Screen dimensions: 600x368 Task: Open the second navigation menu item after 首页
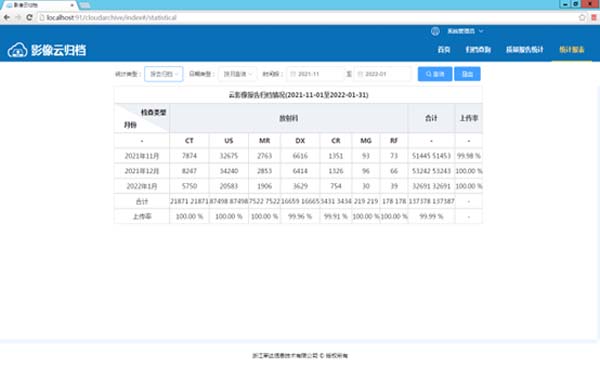pos(478,50)
